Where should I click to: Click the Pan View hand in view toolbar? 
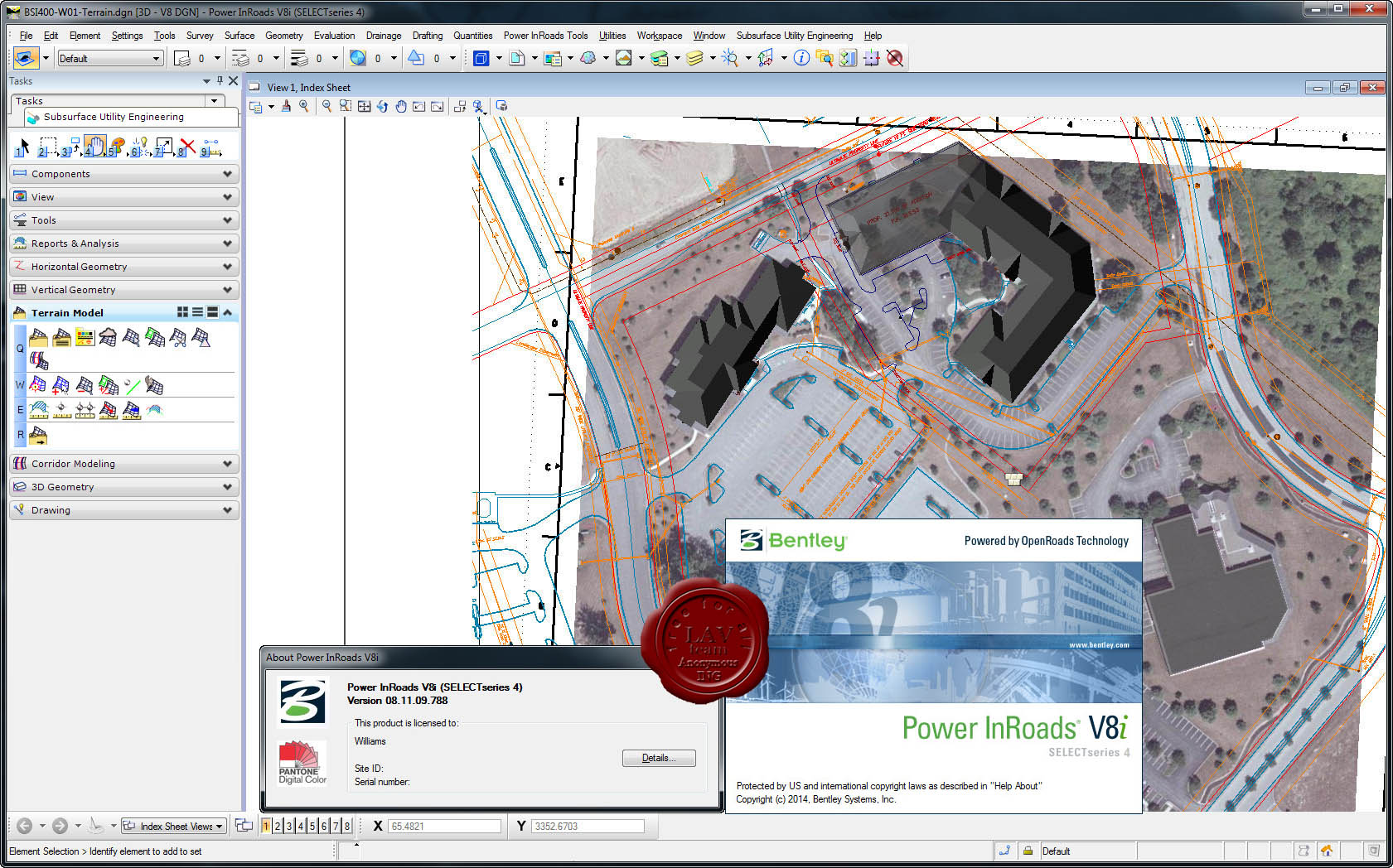(x=401, y=106)
